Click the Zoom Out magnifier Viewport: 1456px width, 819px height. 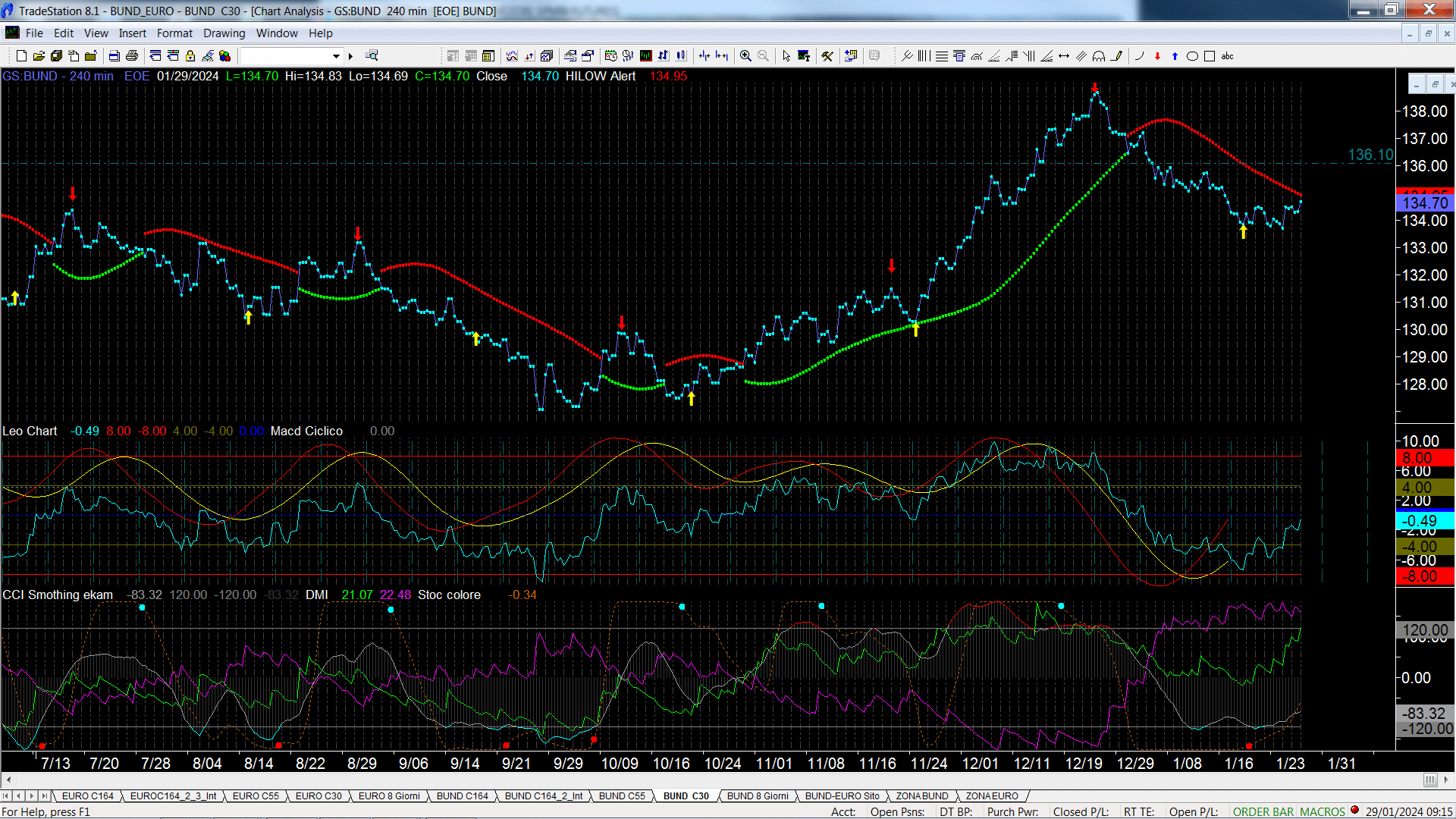click(763, 56)
